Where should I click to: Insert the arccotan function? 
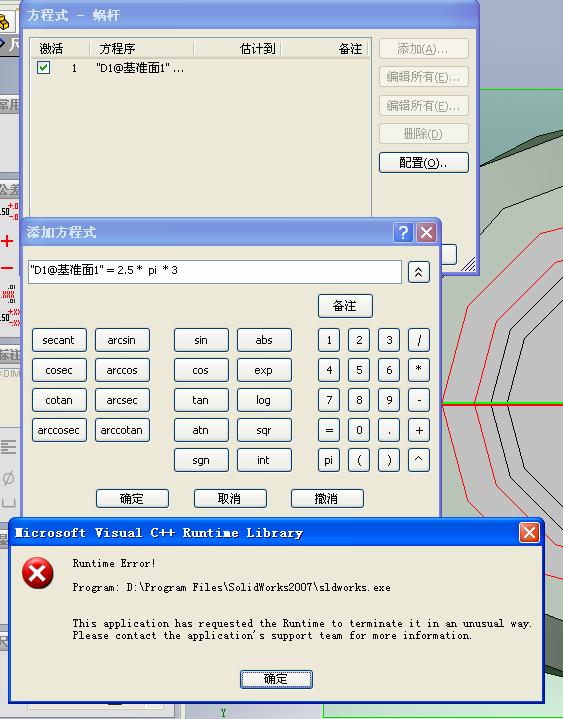[x=122, y=430]
